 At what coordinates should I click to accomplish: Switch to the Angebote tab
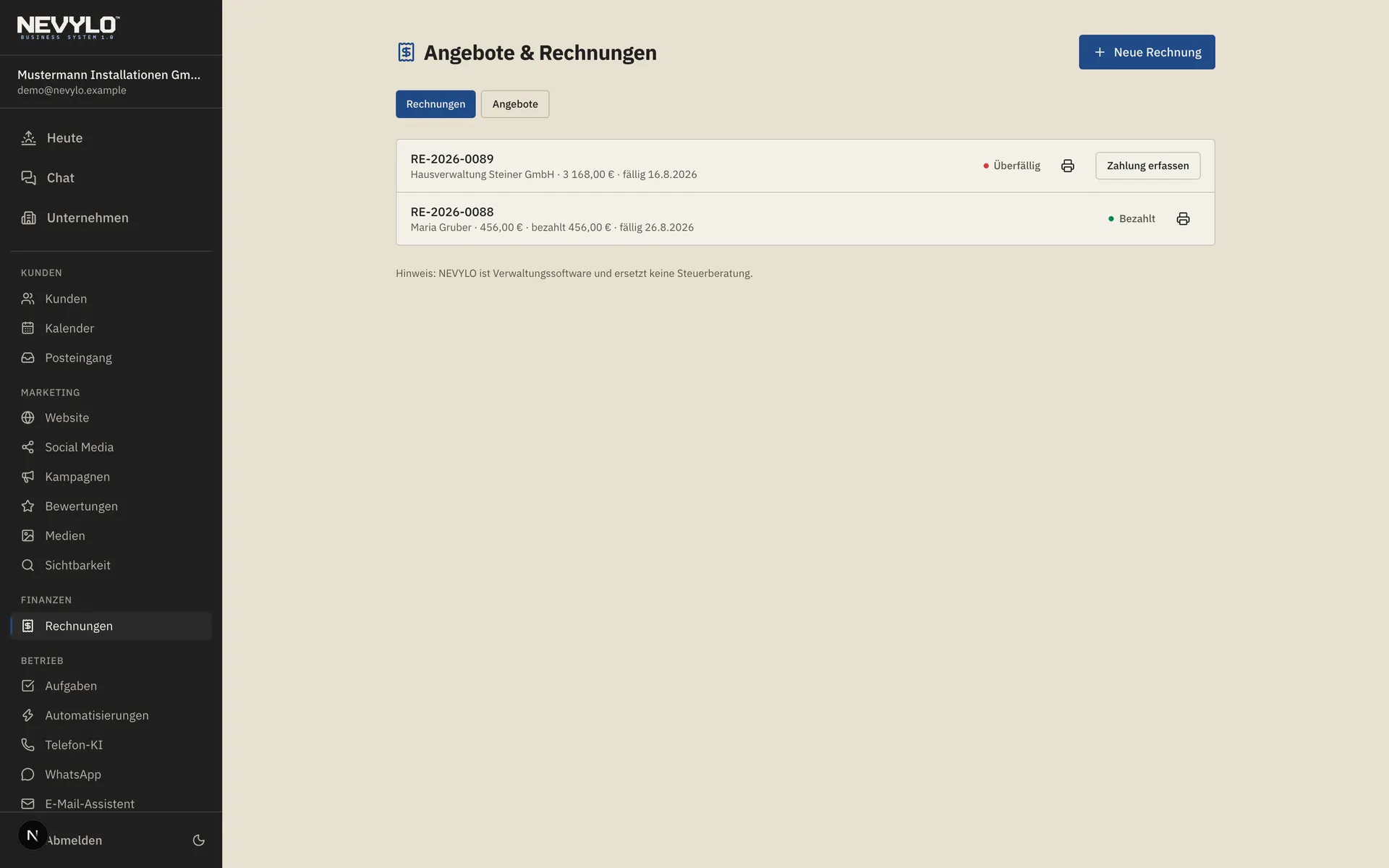[x=515, y=104]
